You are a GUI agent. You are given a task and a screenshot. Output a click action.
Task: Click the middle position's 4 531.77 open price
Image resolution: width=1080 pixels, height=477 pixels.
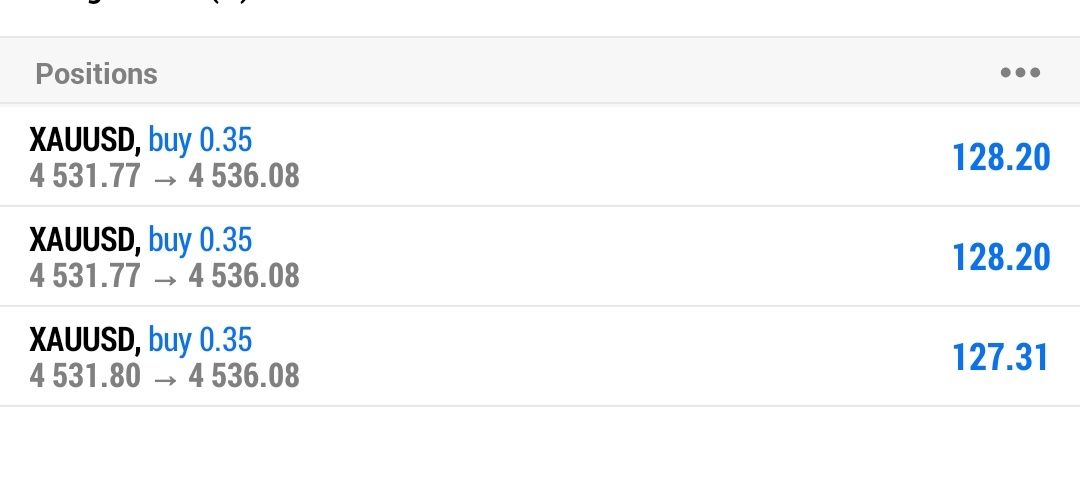(85, 276)
